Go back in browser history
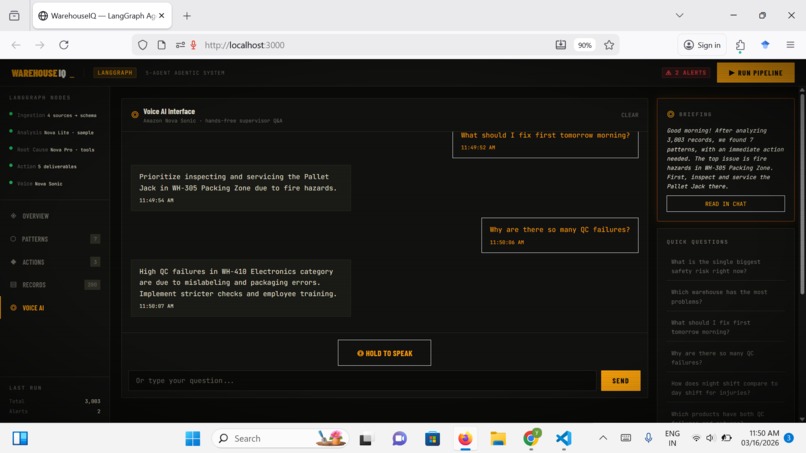The height and width of the screenshot is (453, 806). pos(16,45)
